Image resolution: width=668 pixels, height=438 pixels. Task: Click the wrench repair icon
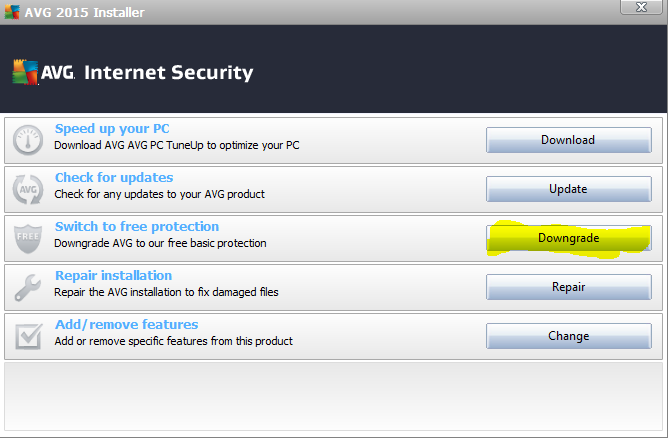(x=28, y=286)
